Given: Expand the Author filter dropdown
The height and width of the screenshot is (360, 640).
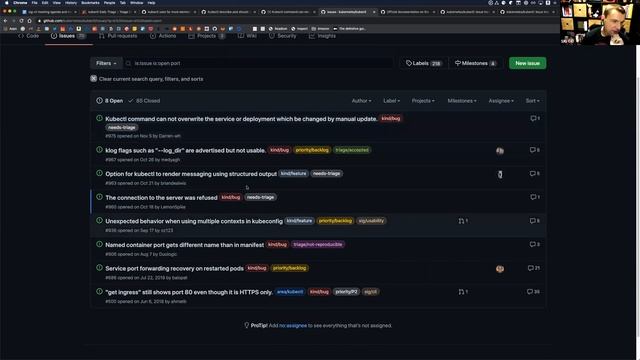Looking at the screenshot, I should pyautogui.click(x=361, y=100).
